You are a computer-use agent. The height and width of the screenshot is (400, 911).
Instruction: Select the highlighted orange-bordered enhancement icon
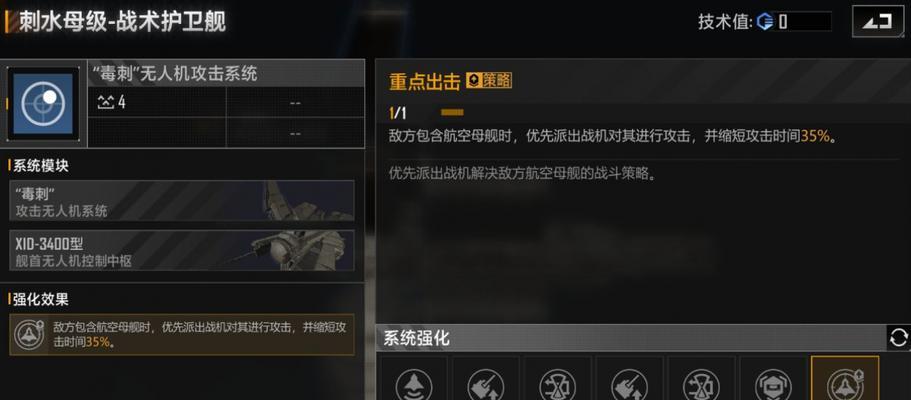pos(845,378)
